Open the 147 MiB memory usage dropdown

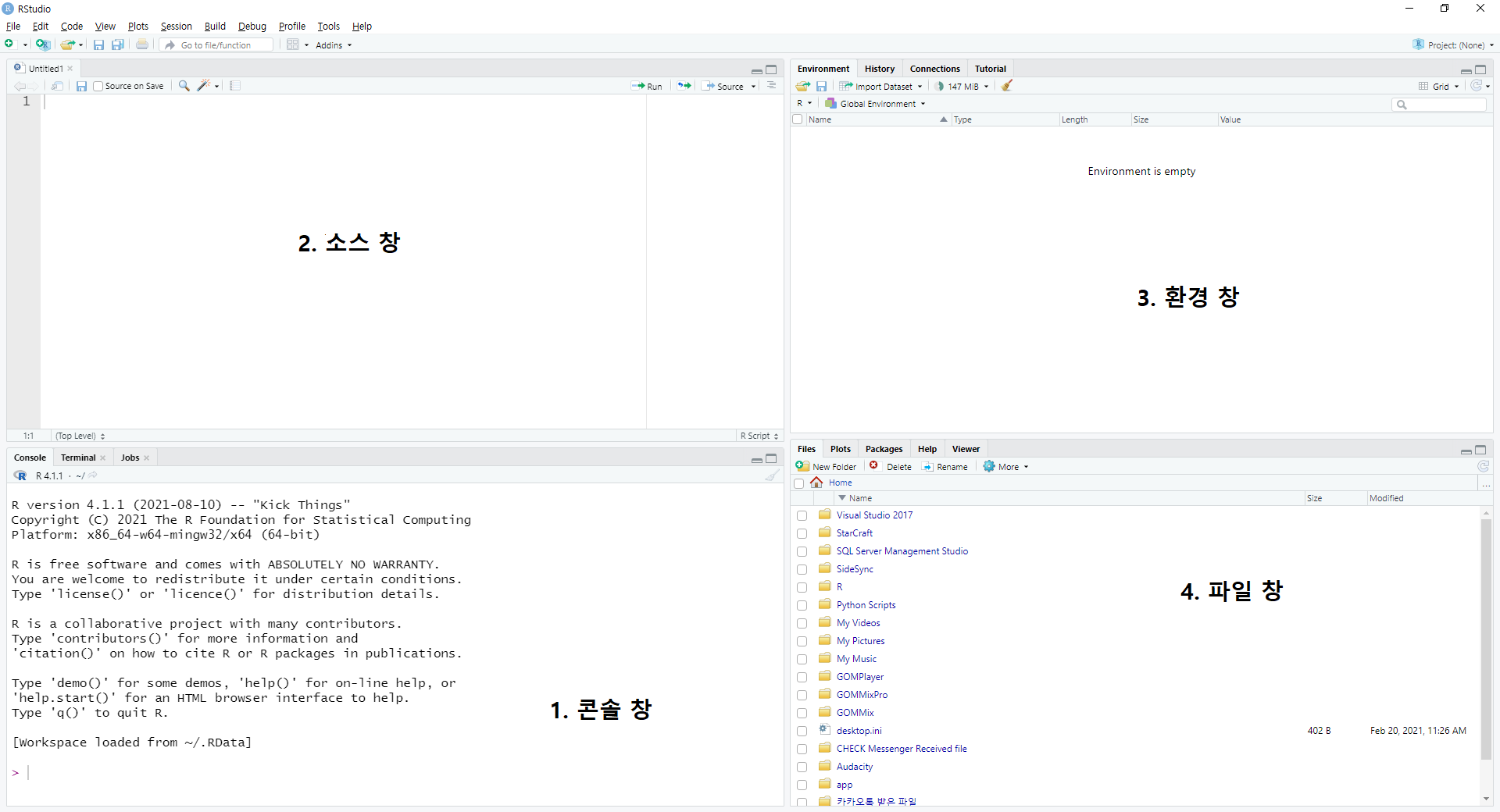[962, 86]
